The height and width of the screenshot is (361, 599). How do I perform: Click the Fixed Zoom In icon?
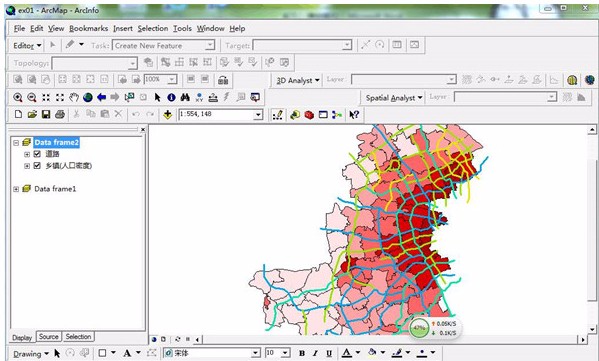coord(46,97)
